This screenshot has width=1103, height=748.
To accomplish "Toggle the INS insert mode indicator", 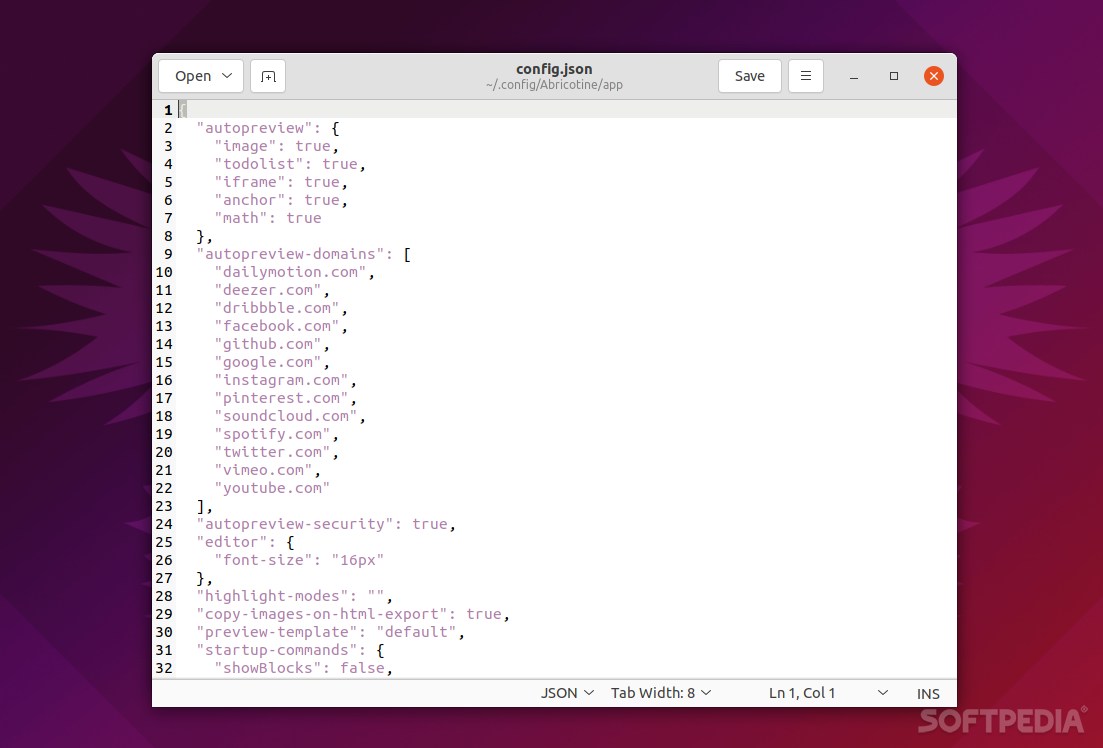I will pyautogui.click(x=928, y=694).
